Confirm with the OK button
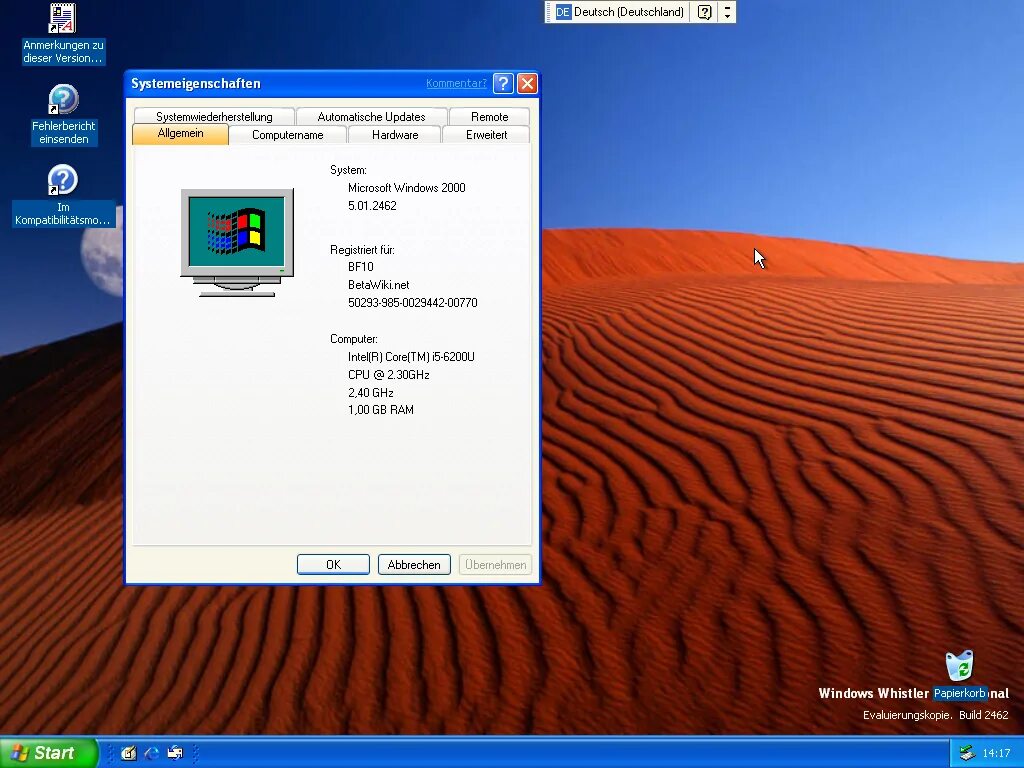 click(x=333, y=564)
